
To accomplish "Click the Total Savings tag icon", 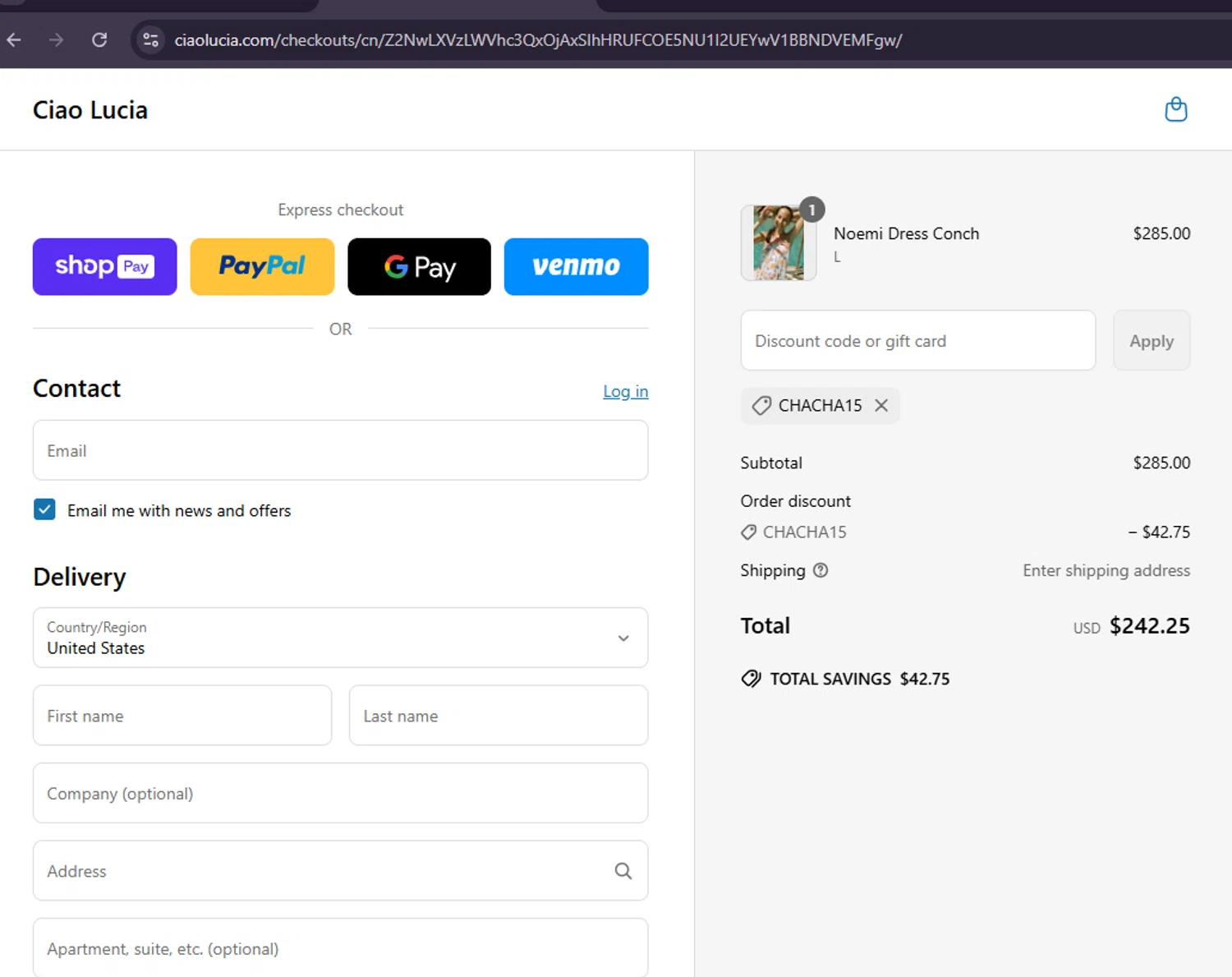I will click(x=751, y=679).
